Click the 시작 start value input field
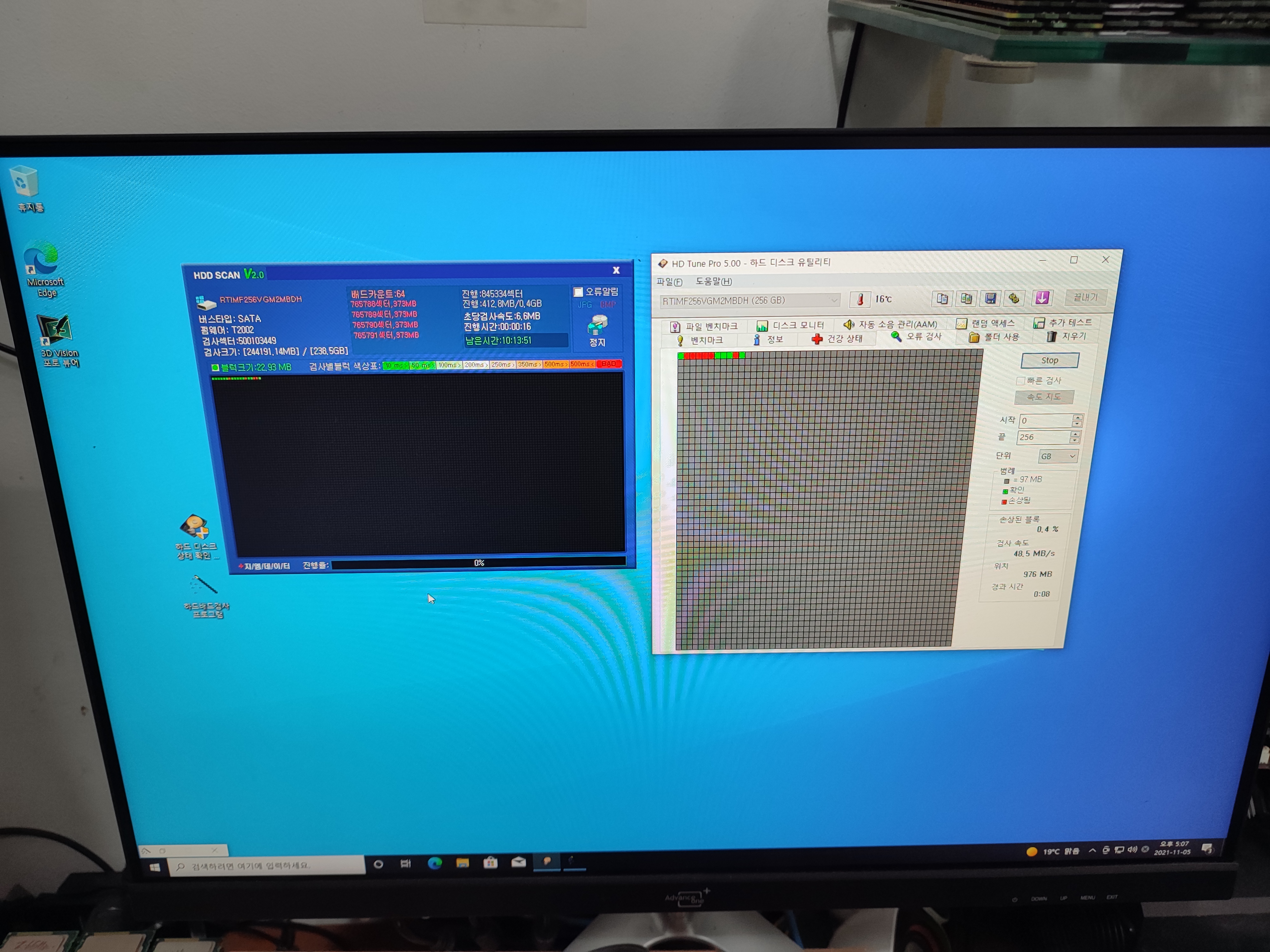This screenshot has width=1270, height=952. pyautogui.click(x=1045, y=420)
